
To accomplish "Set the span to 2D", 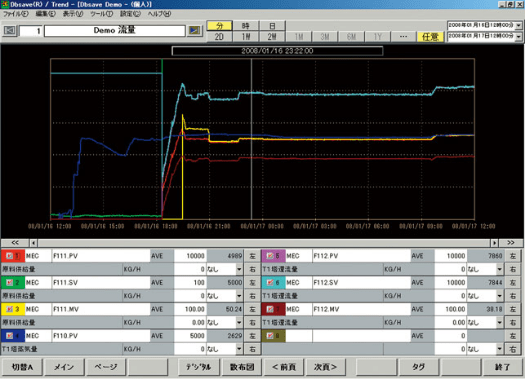I will [x=219, y=36].
